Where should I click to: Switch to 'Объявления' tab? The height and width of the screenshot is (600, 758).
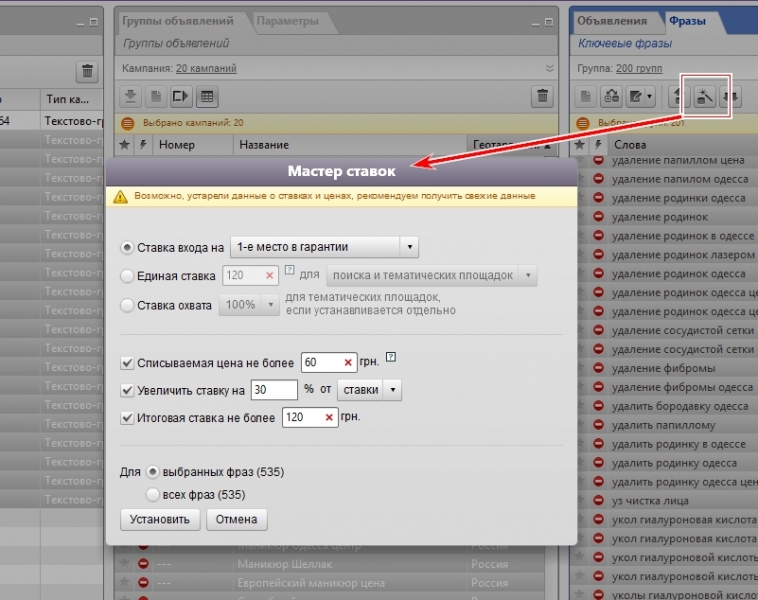(x=612, y=21)
